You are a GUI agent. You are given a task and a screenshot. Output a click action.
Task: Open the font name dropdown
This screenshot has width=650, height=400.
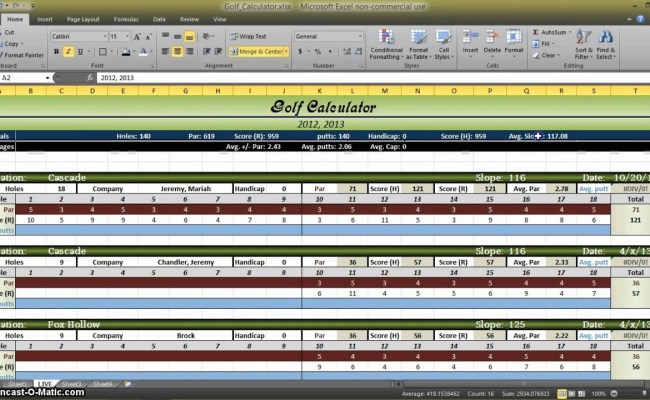coord(104,36)
